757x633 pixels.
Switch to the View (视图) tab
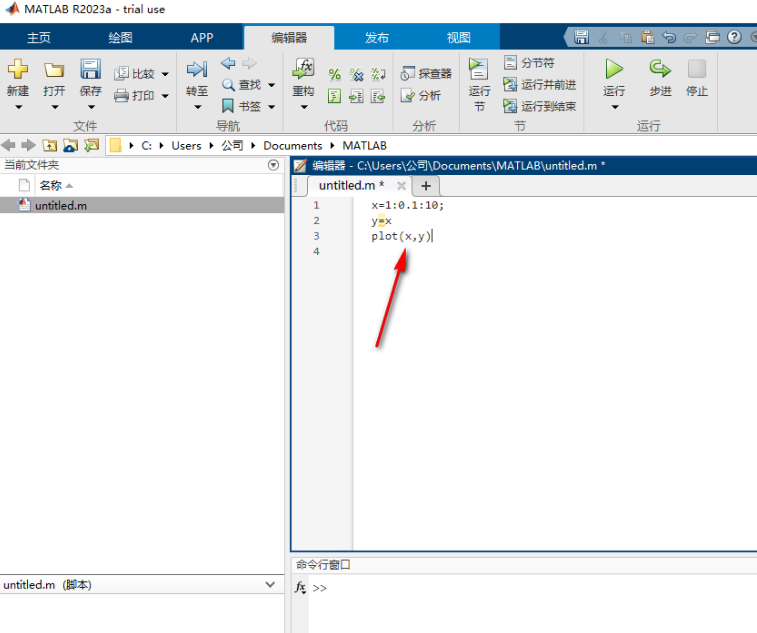point(459,38)
